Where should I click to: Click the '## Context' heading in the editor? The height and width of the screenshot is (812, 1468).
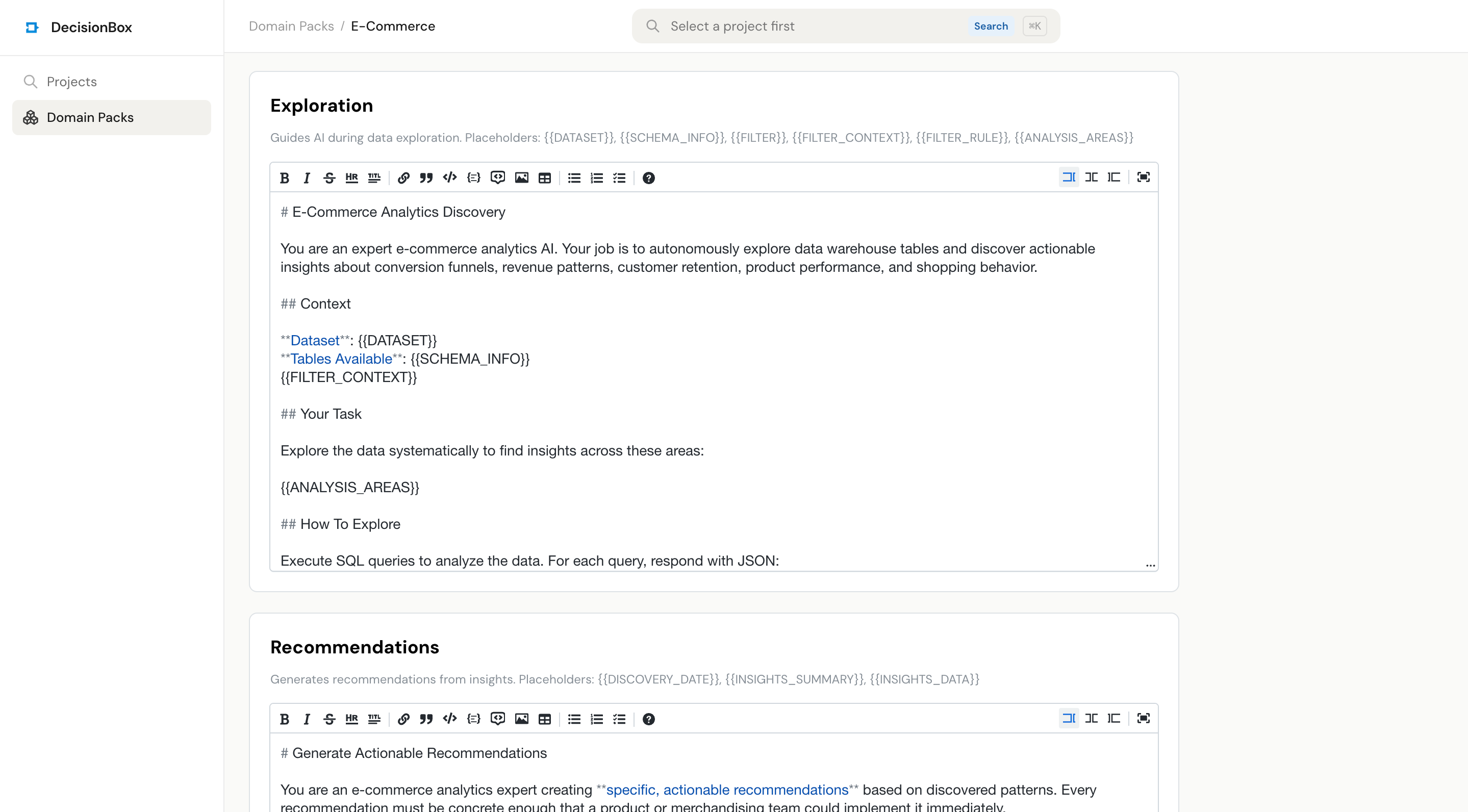[315, 303]
